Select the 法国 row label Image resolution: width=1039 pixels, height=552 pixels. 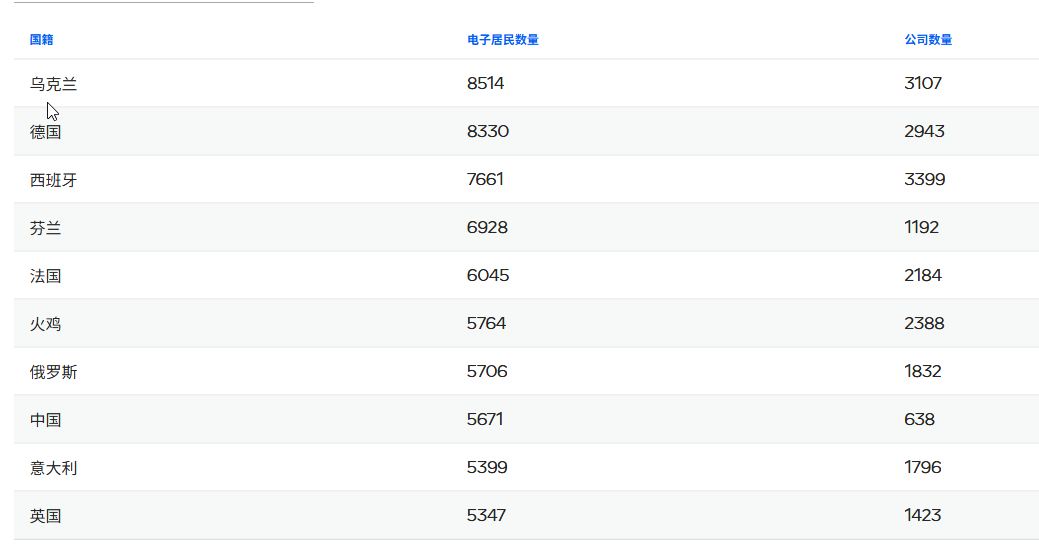pyautogui.click(x=45, y=276)
